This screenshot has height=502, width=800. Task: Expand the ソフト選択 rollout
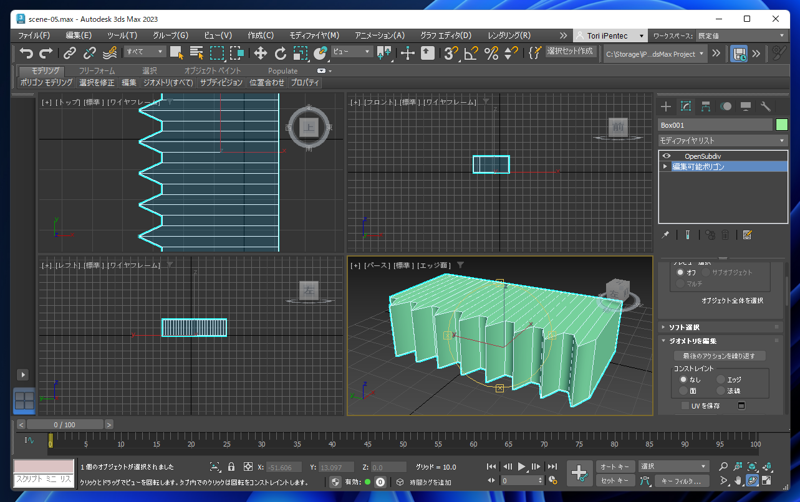pos(684,327)
